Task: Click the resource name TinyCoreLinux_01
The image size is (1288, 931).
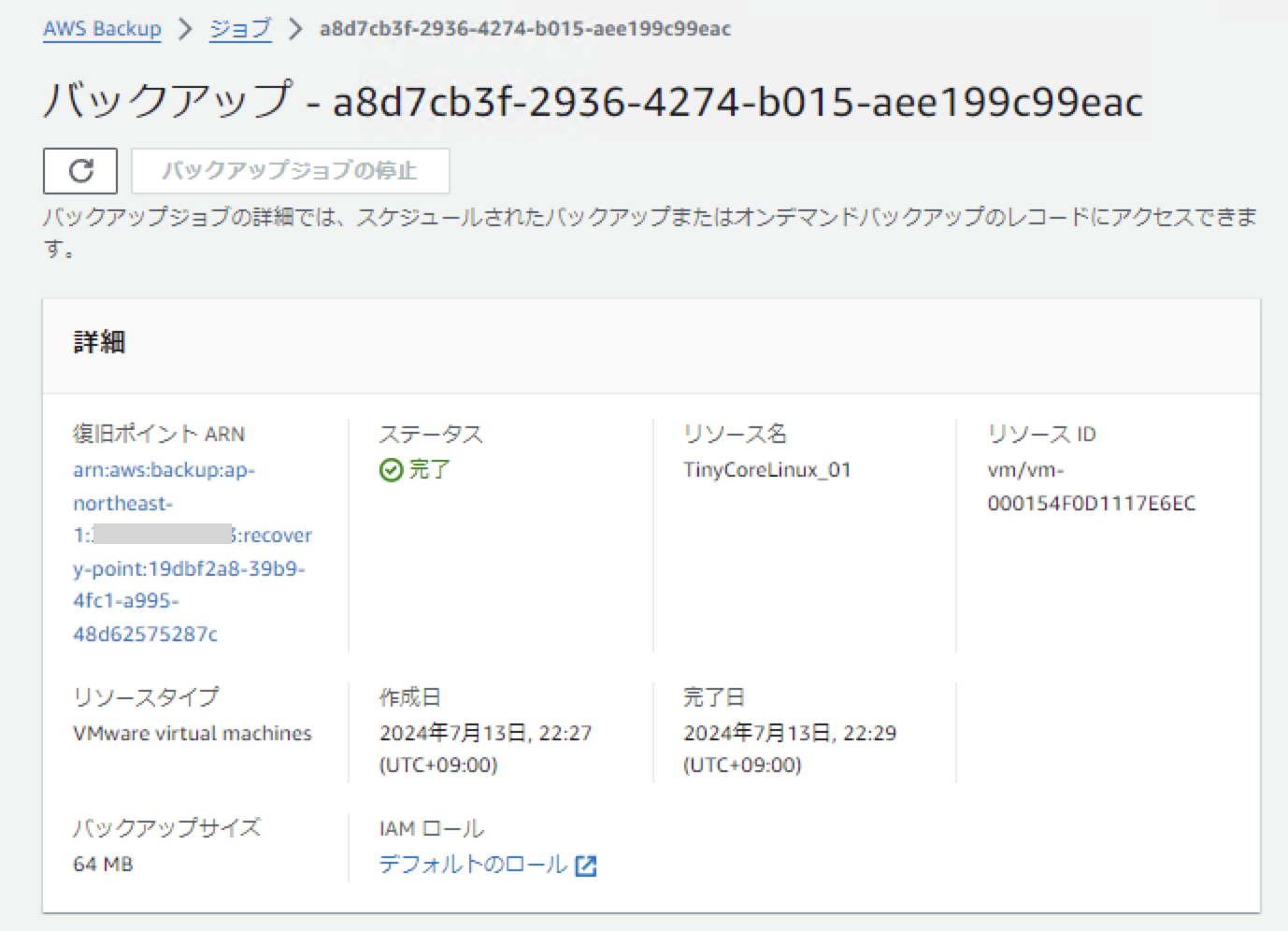Action: click(x=767, y=469)
